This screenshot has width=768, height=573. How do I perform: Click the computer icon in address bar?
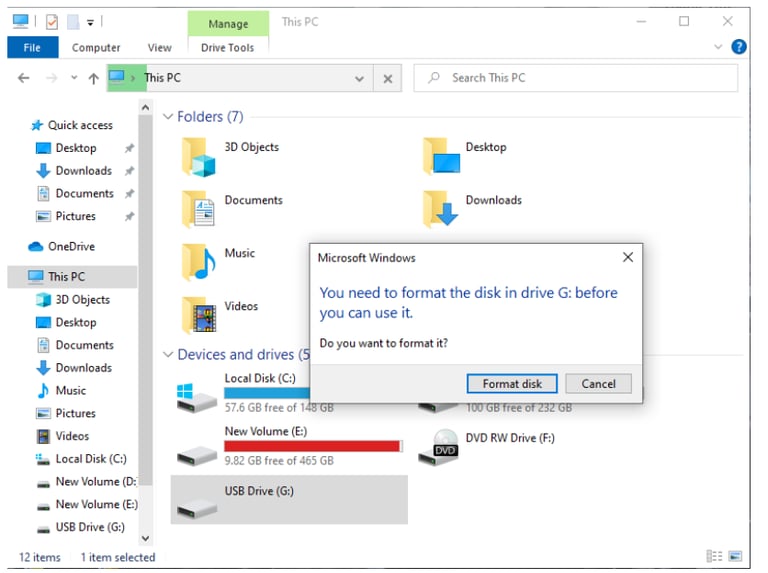[x=117, y=77]
